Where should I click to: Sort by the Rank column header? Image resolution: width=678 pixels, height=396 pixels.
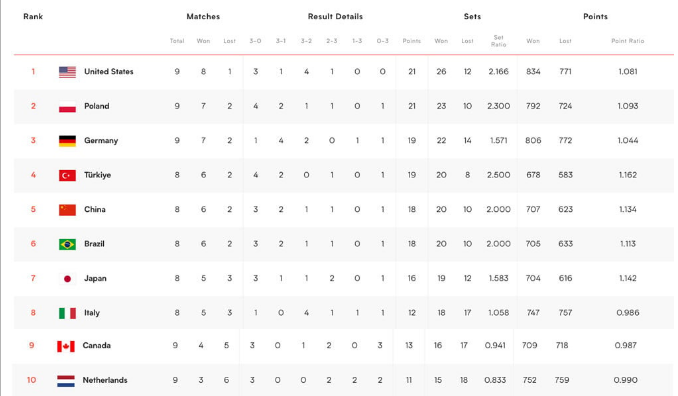point(33,16)
